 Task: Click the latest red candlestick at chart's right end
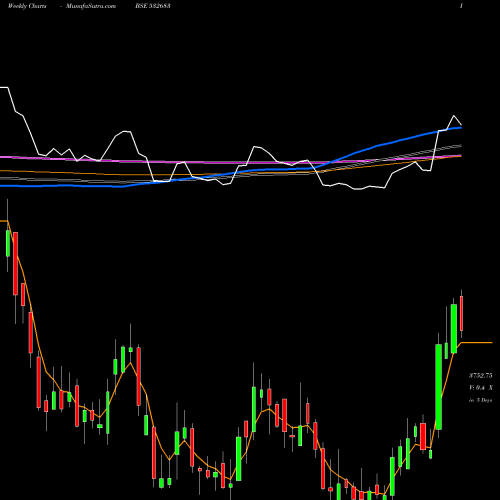point(462,314)
